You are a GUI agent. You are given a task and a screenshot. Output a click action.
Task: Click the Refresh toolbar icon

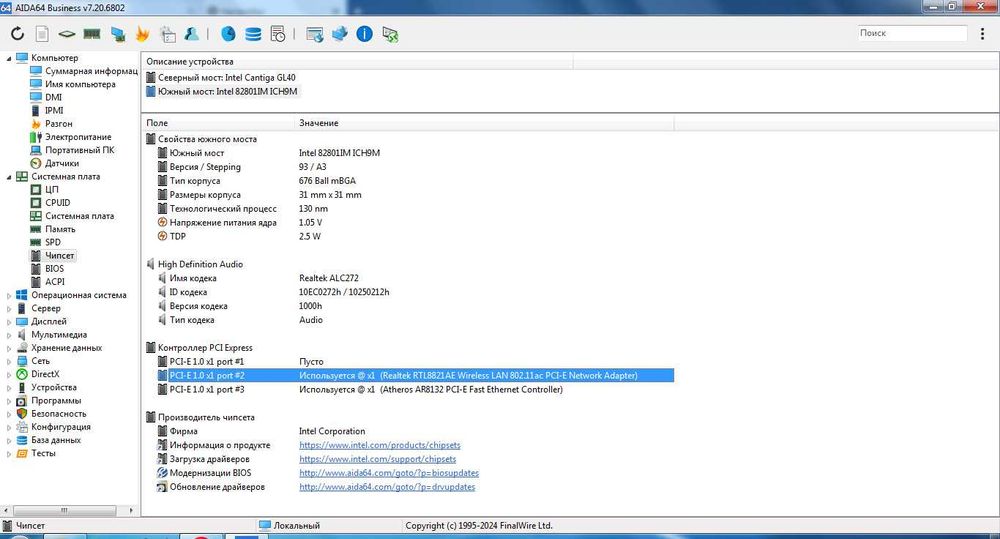click(x=17, y=33)
